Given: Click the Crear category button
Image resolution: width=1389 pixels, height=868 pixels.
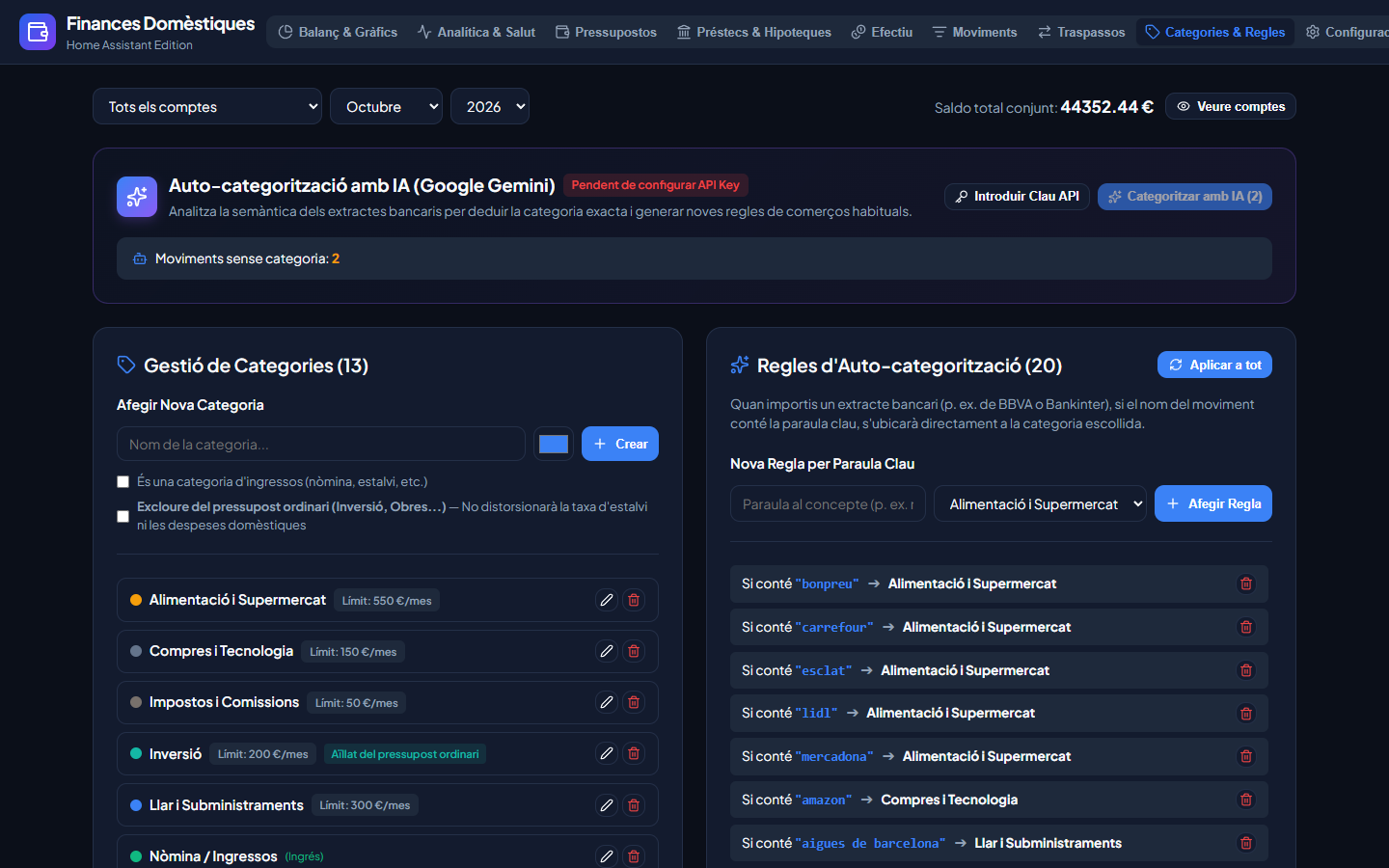Looking at the screenshot, I should click(x=620, y=444).
